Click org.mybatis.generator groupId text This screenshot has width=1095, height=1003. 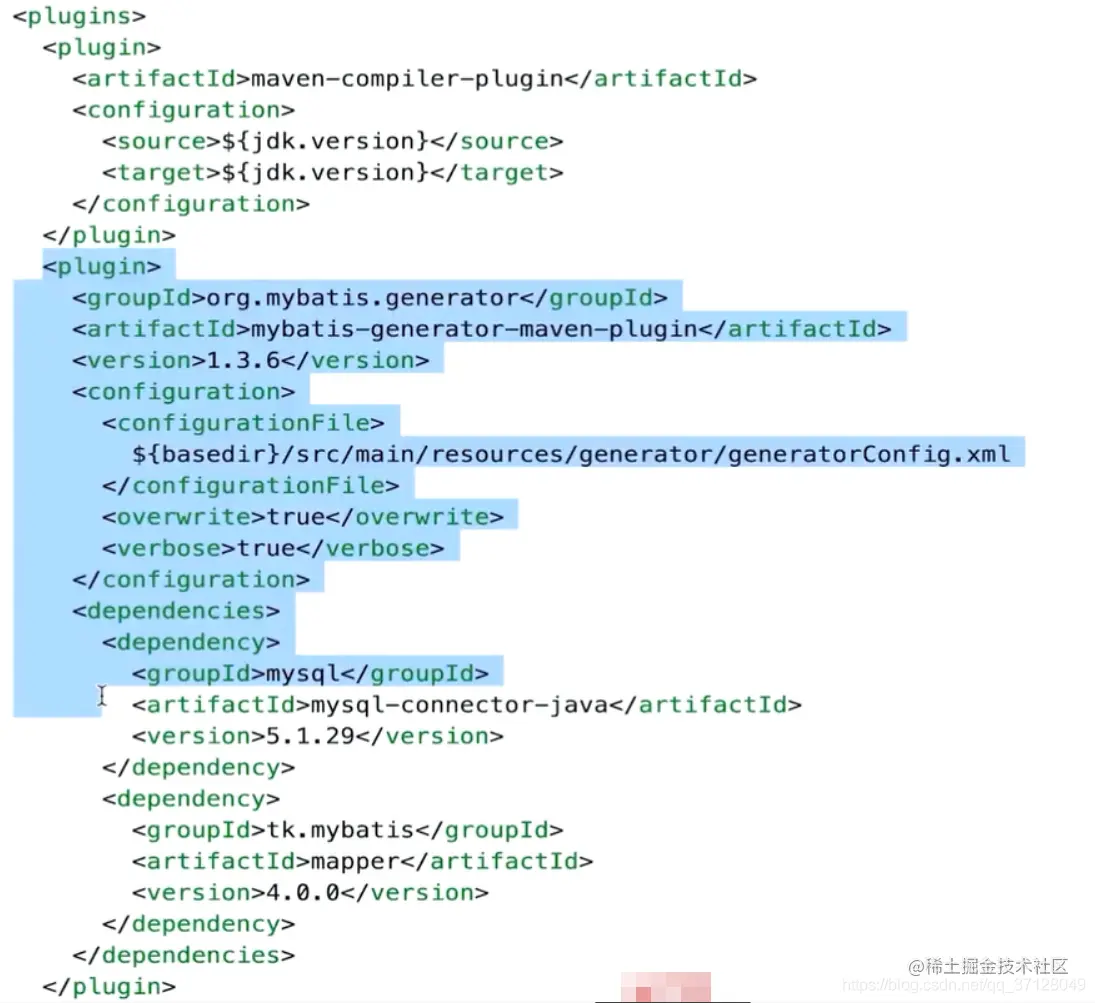(362, 298)
